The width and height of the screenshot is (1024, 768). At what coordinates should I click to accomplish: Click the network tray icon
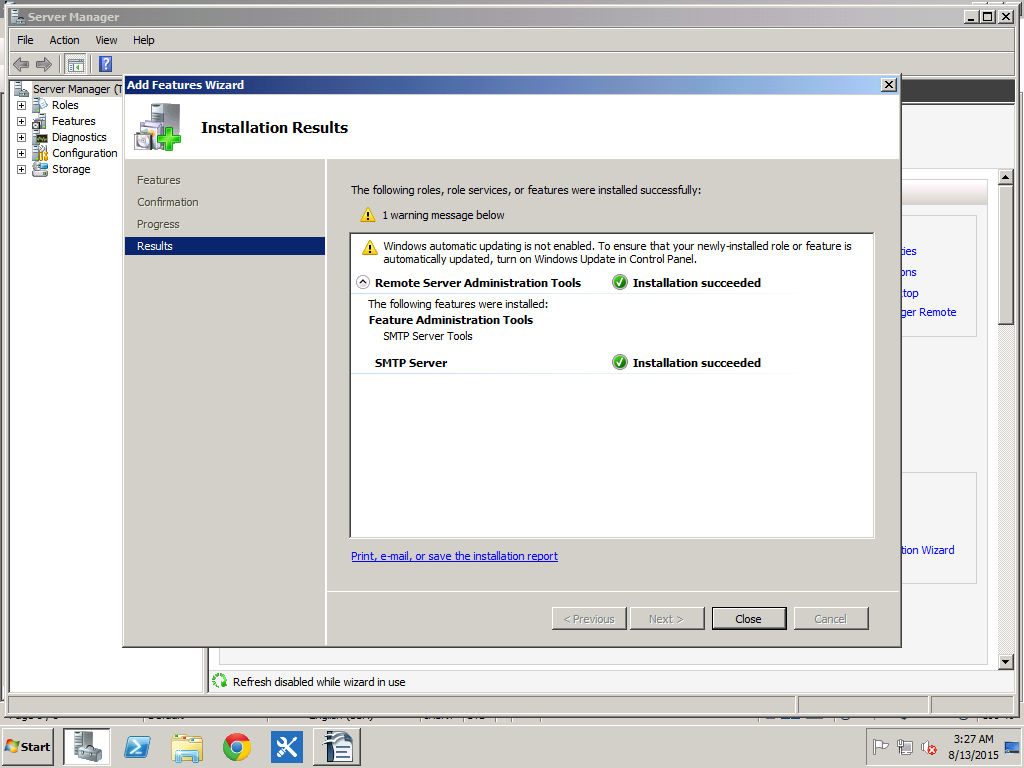(904, 746)
